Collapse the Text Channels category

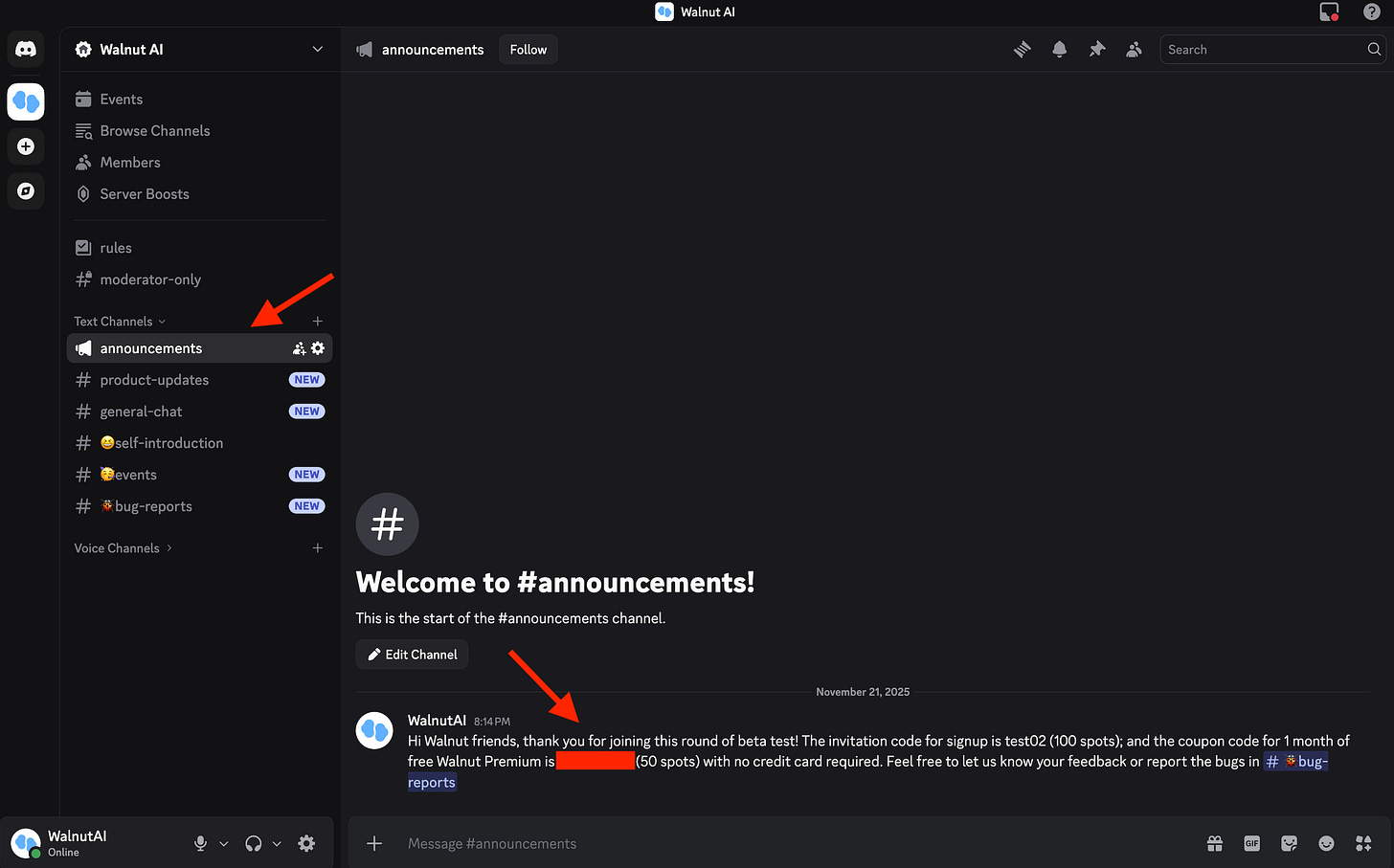120,322
